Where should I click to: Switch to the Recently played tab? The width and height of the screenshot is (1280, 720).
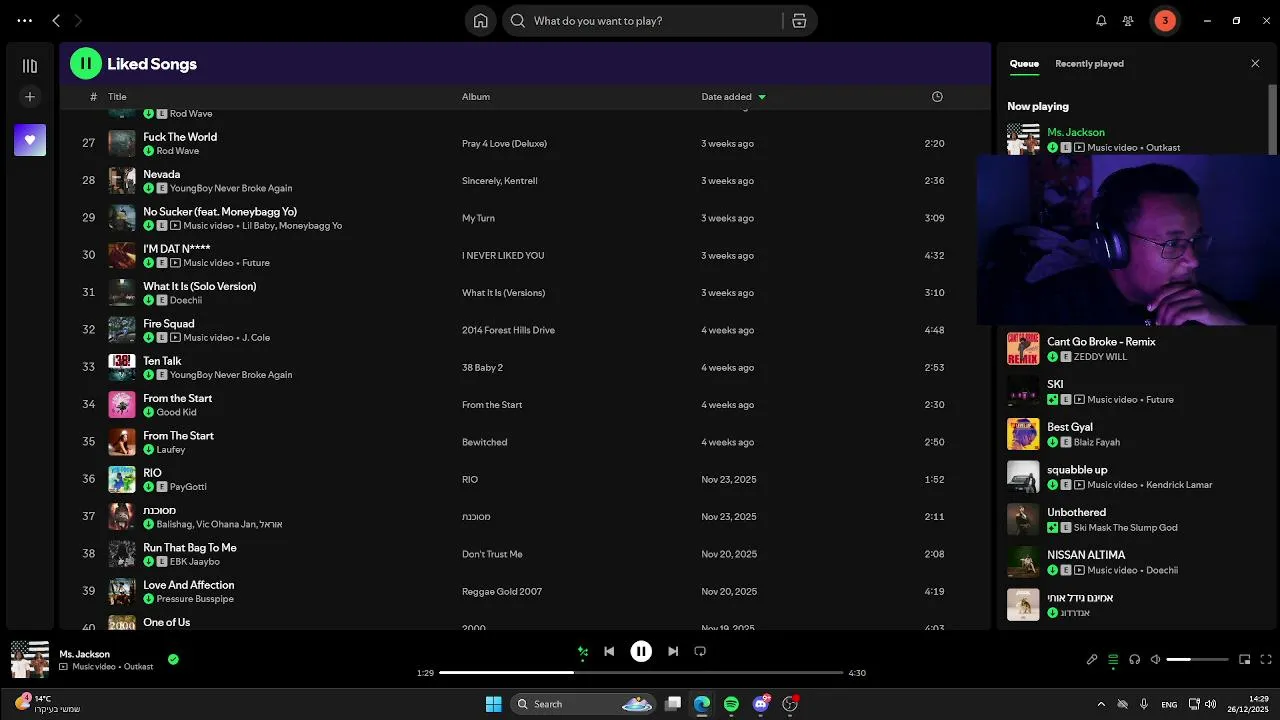pyautogui.click(x=1089, y=63)
